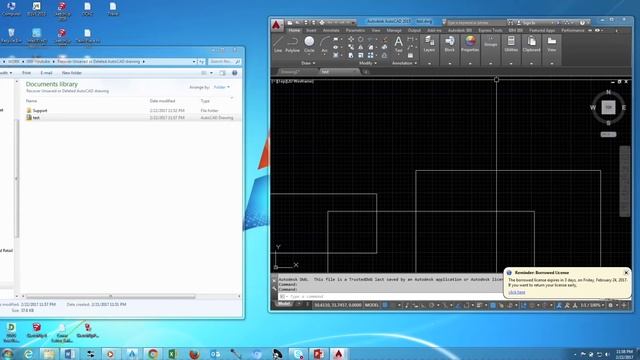Click the Rotate tool in Modify panel
This screenshot has height=360, width=640.
click(361, 39)
